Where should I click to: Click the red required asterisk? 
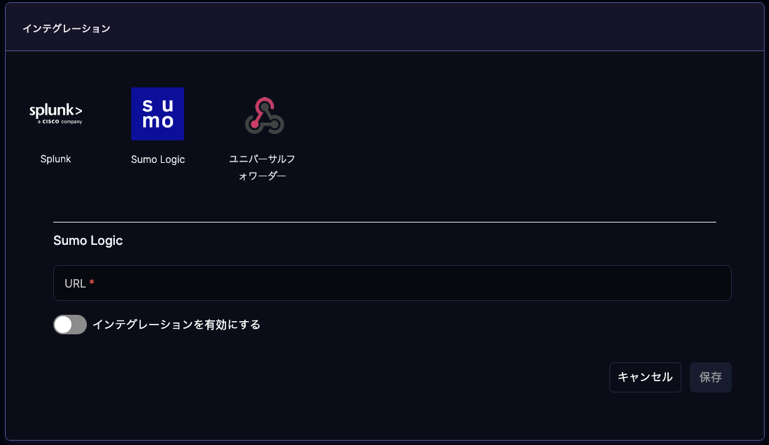92,283
